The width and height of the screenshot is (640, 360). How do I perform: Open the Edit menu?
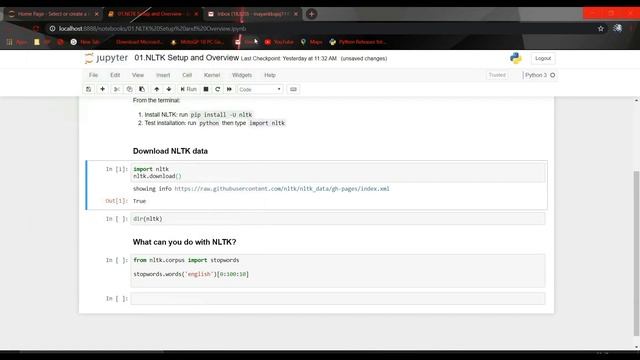pyautogui.click(x=115, y=75)
